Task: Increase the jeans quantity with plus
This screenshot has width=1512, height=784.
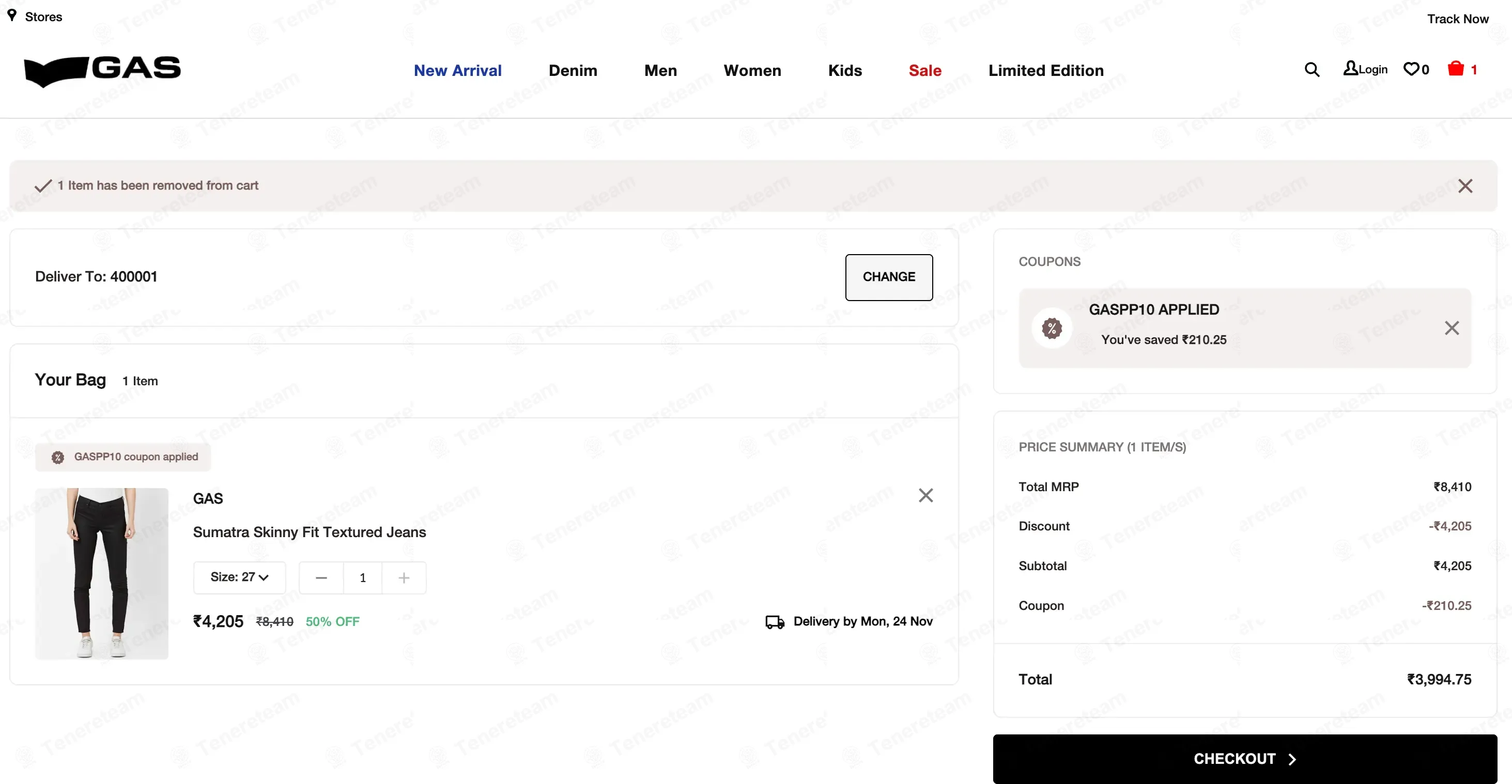Action: point(404,577)
